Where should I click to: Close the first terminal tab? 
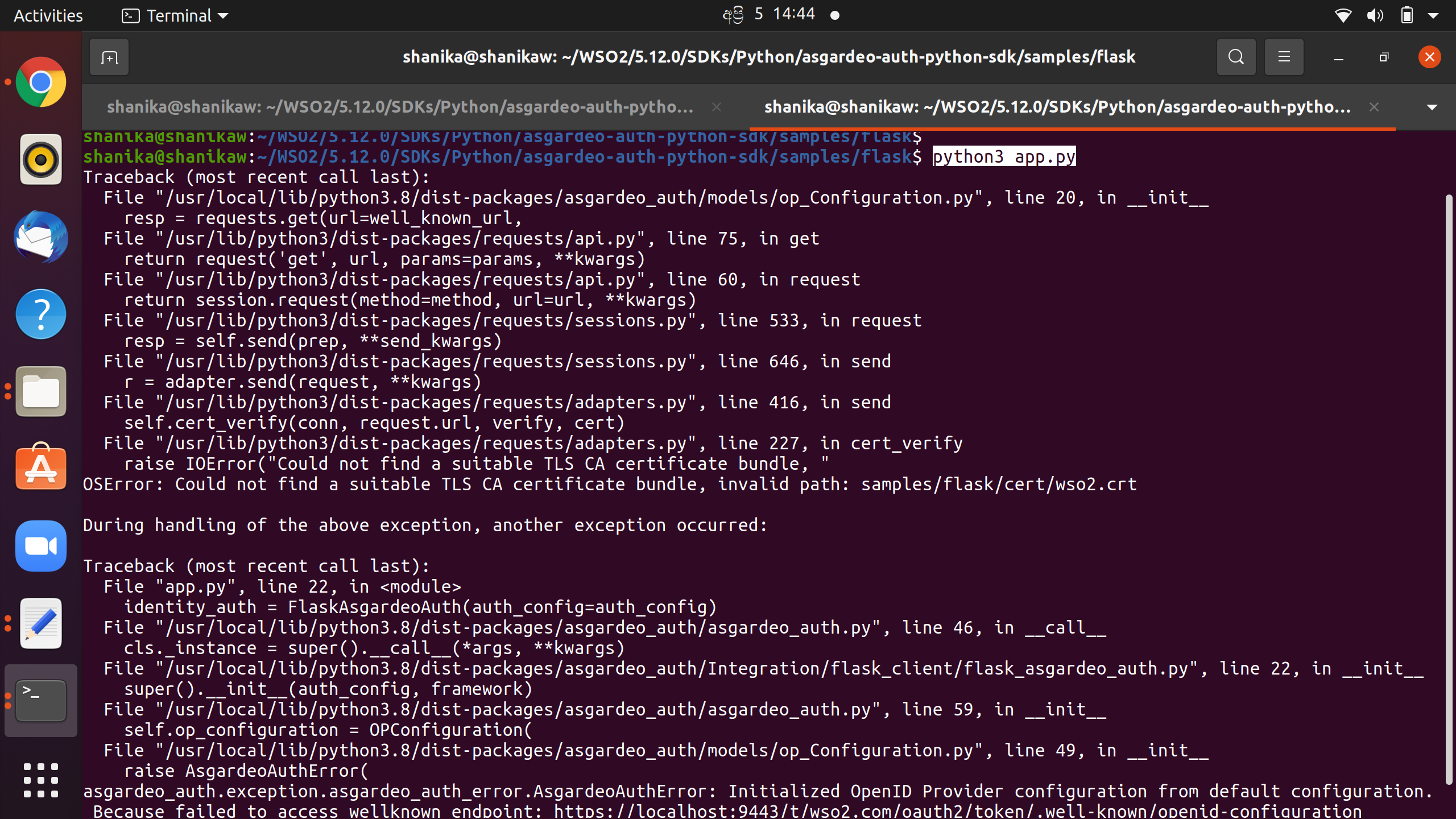[717, 107]
